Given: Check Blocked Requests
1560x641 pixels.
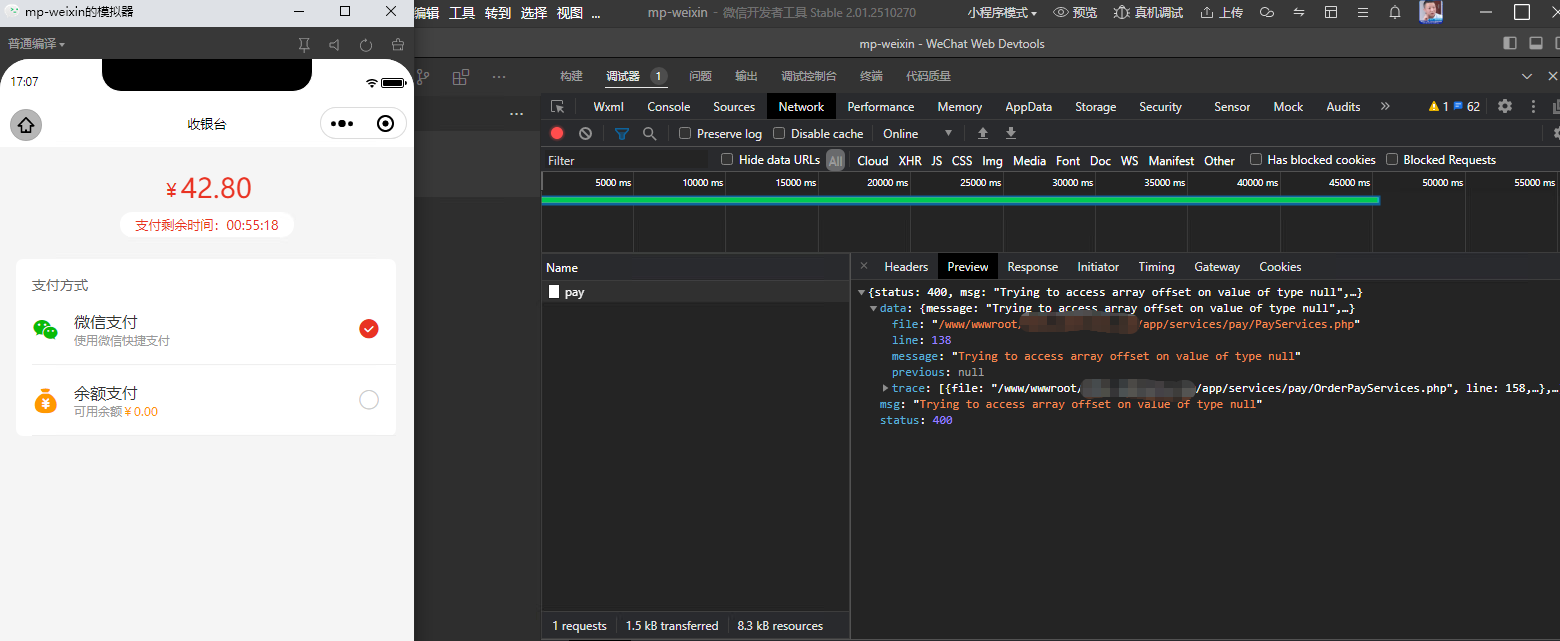Looking at the screenshot, I should [x=1392, y=159].
